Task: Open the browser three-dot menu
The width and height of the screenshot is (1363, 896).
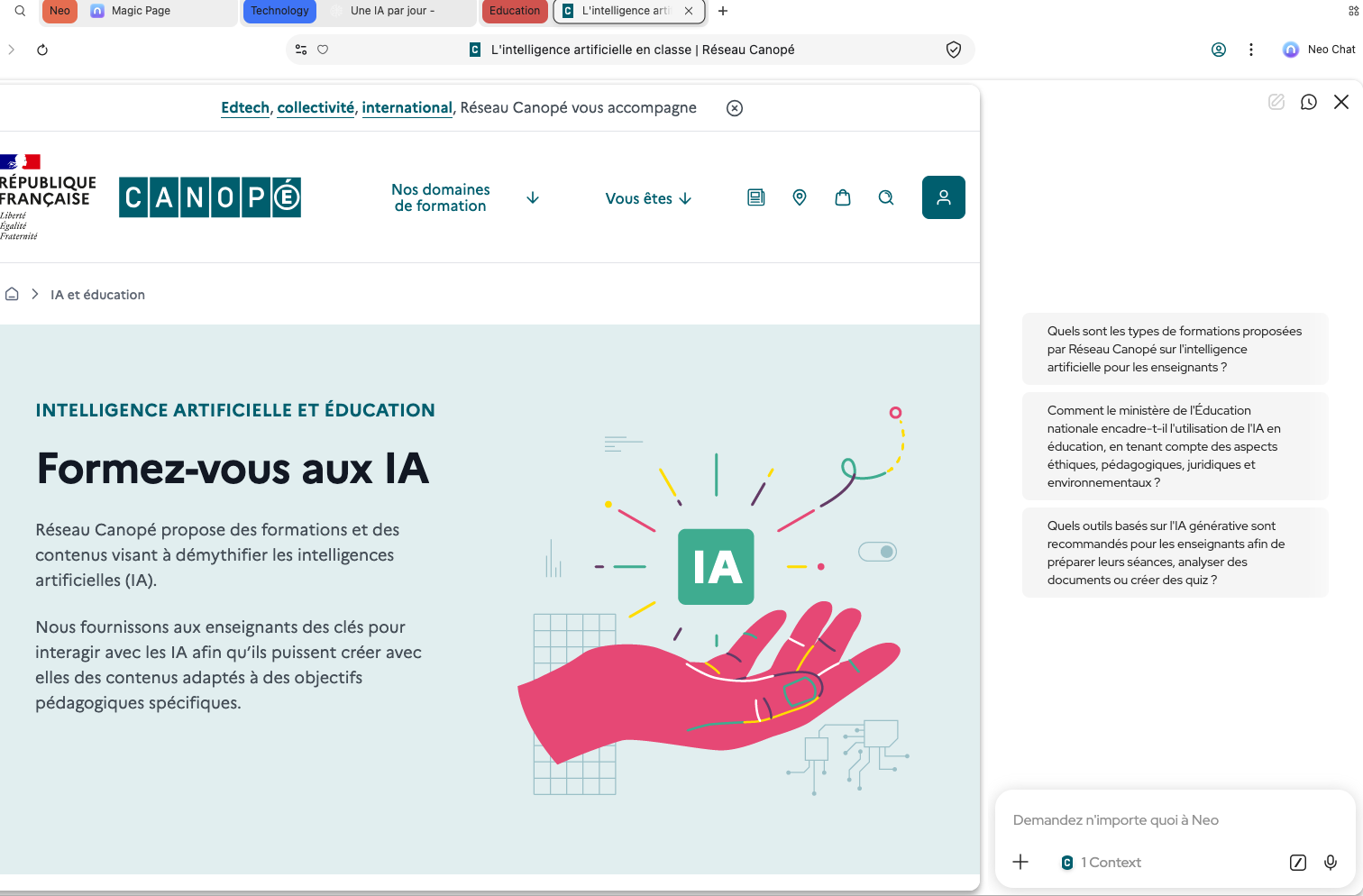Action: click(1250, 50)
